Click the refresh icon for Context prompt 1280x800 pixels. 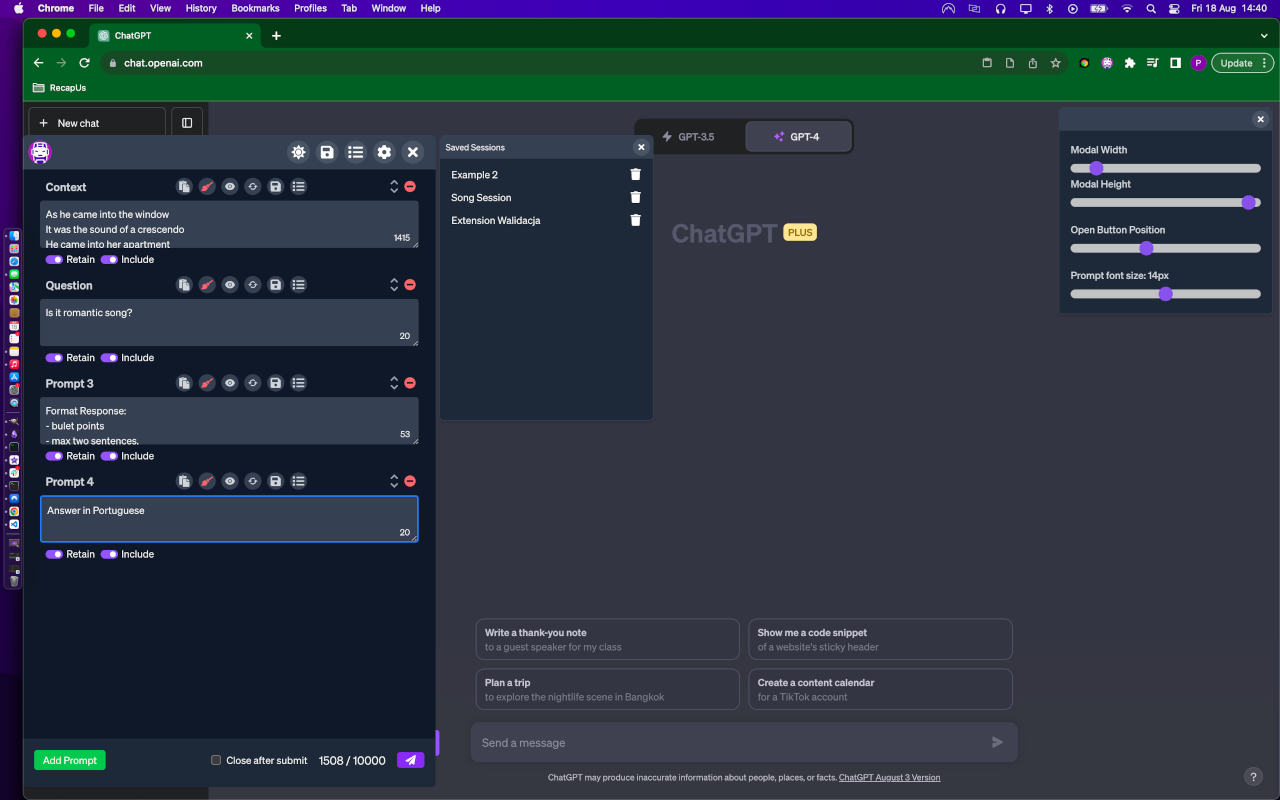253,187
